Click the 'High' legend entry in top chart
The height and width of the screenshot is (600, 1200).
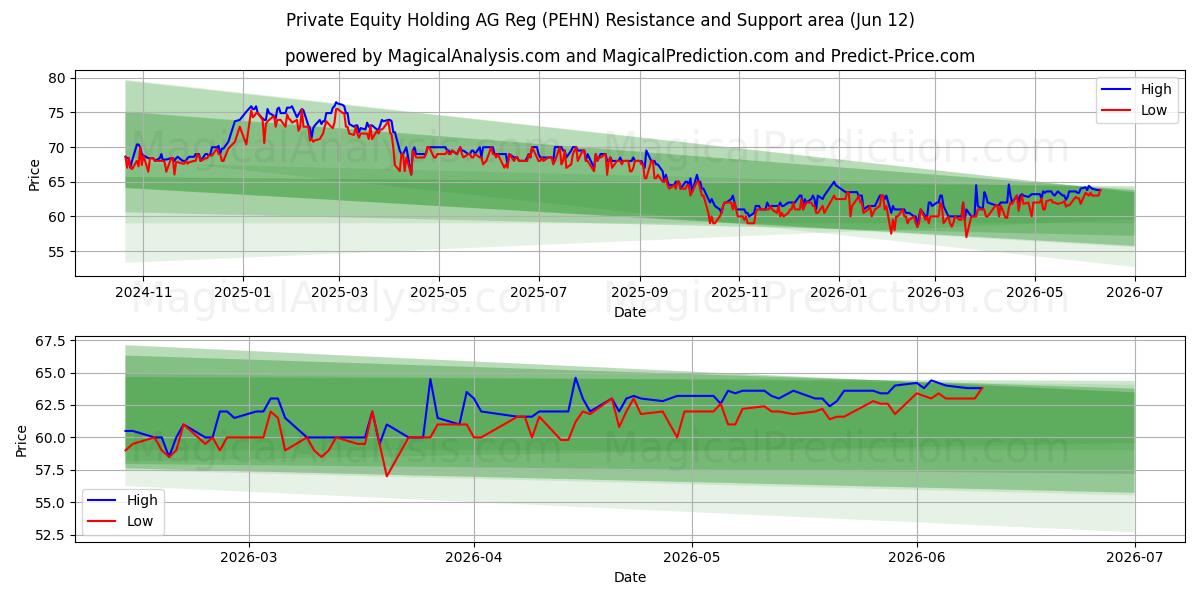tap(1156, 89)
